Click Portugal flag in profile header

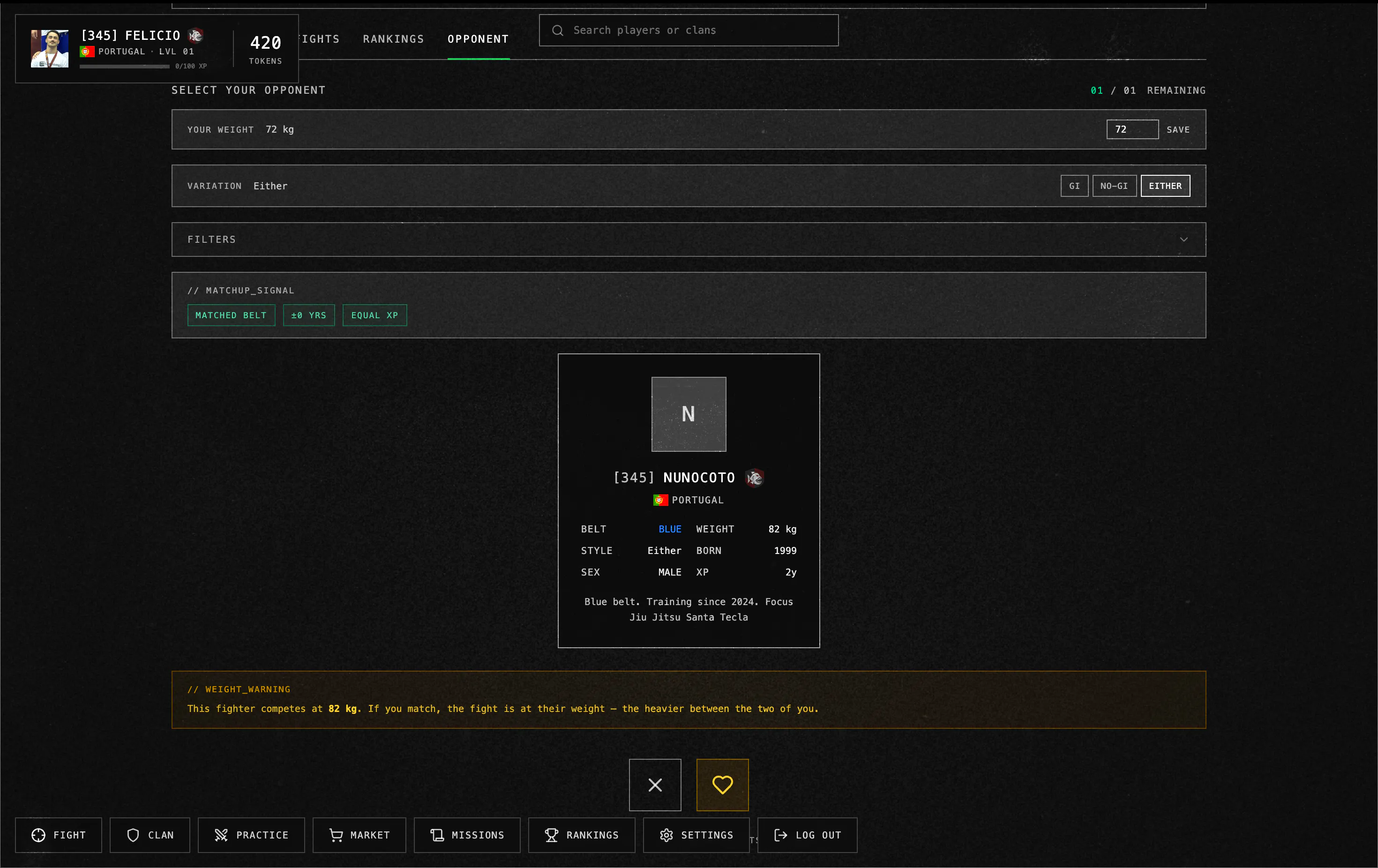point(87,52)
